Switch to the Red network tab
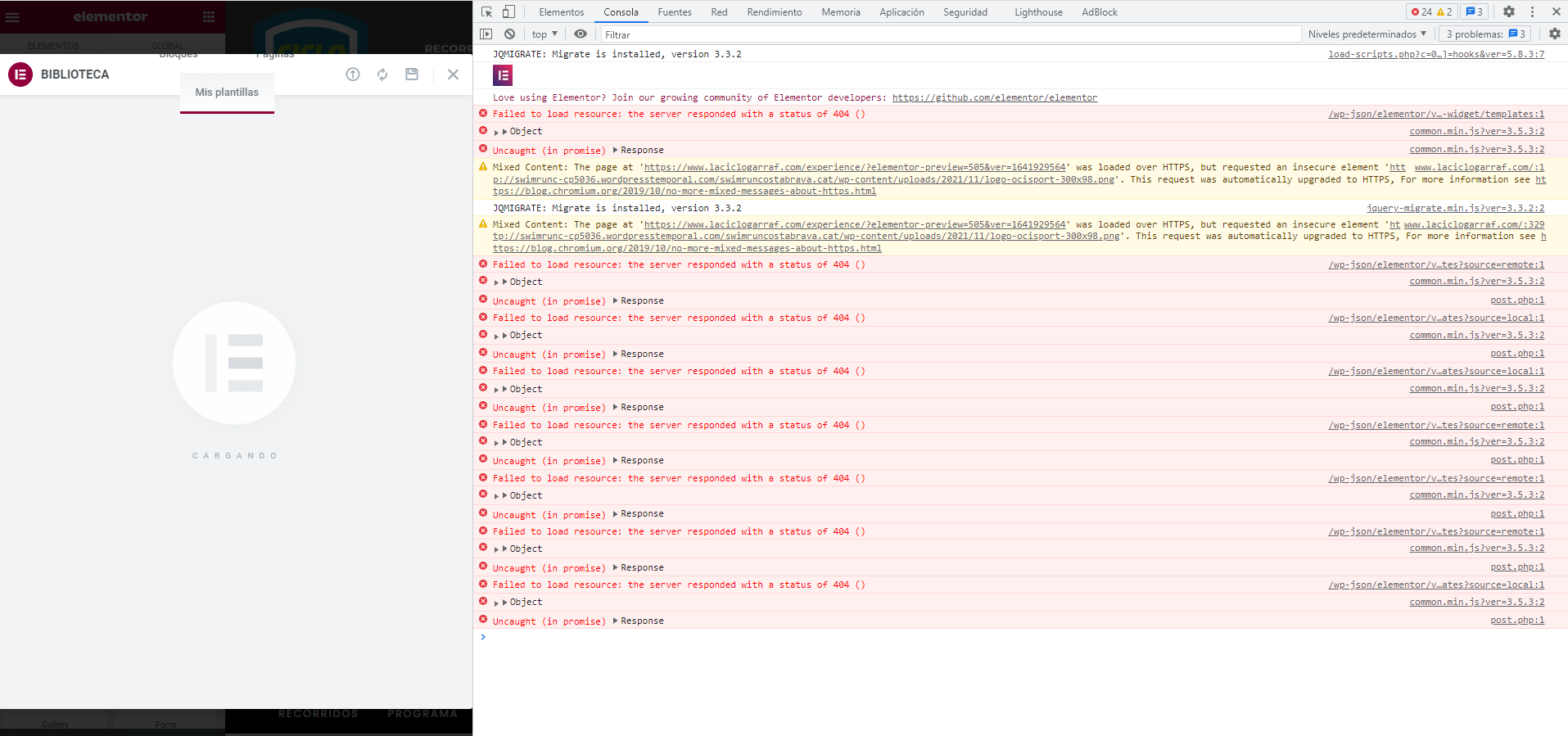 tap(719, 12)
